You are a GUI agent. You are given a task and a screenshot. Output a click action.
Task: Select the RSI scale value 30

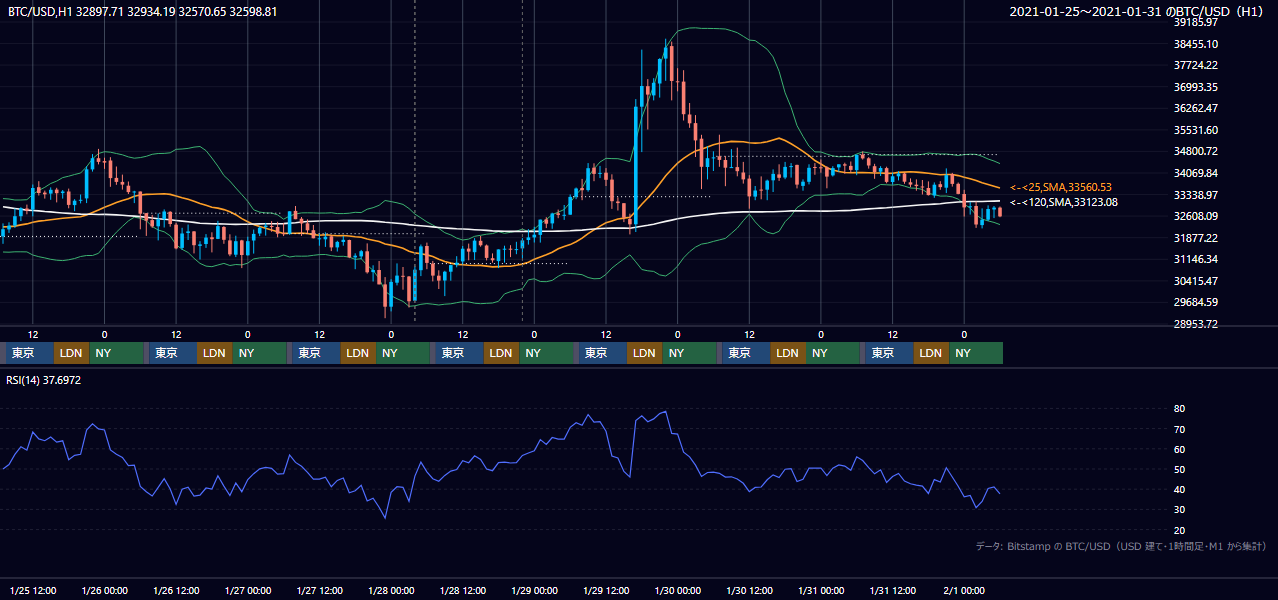click(1180, 510)
